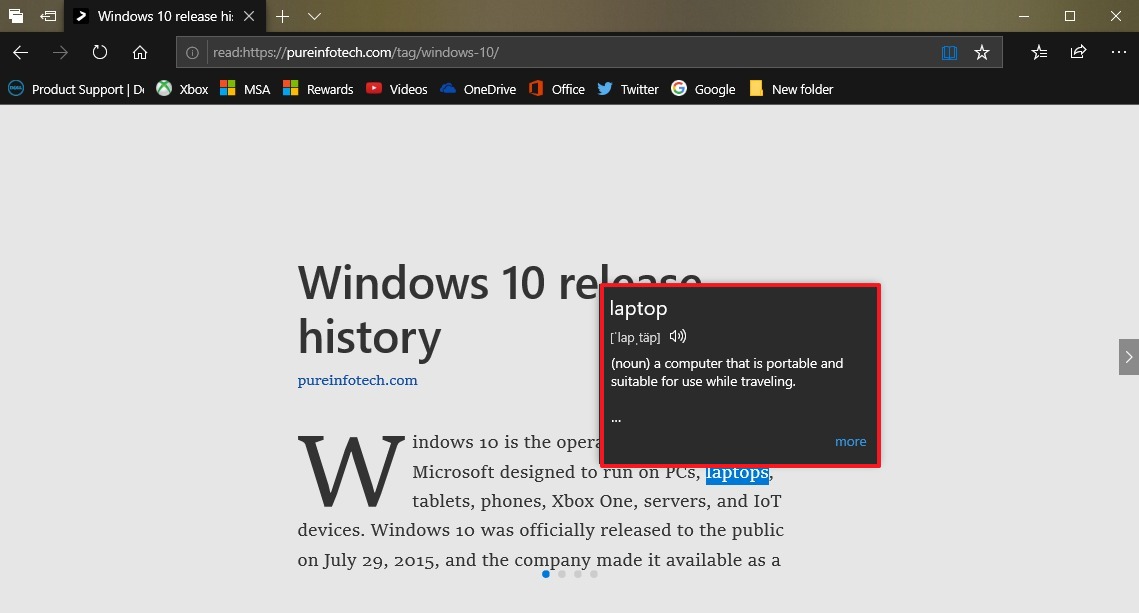Refresh the current page

(x=100, y=52)
